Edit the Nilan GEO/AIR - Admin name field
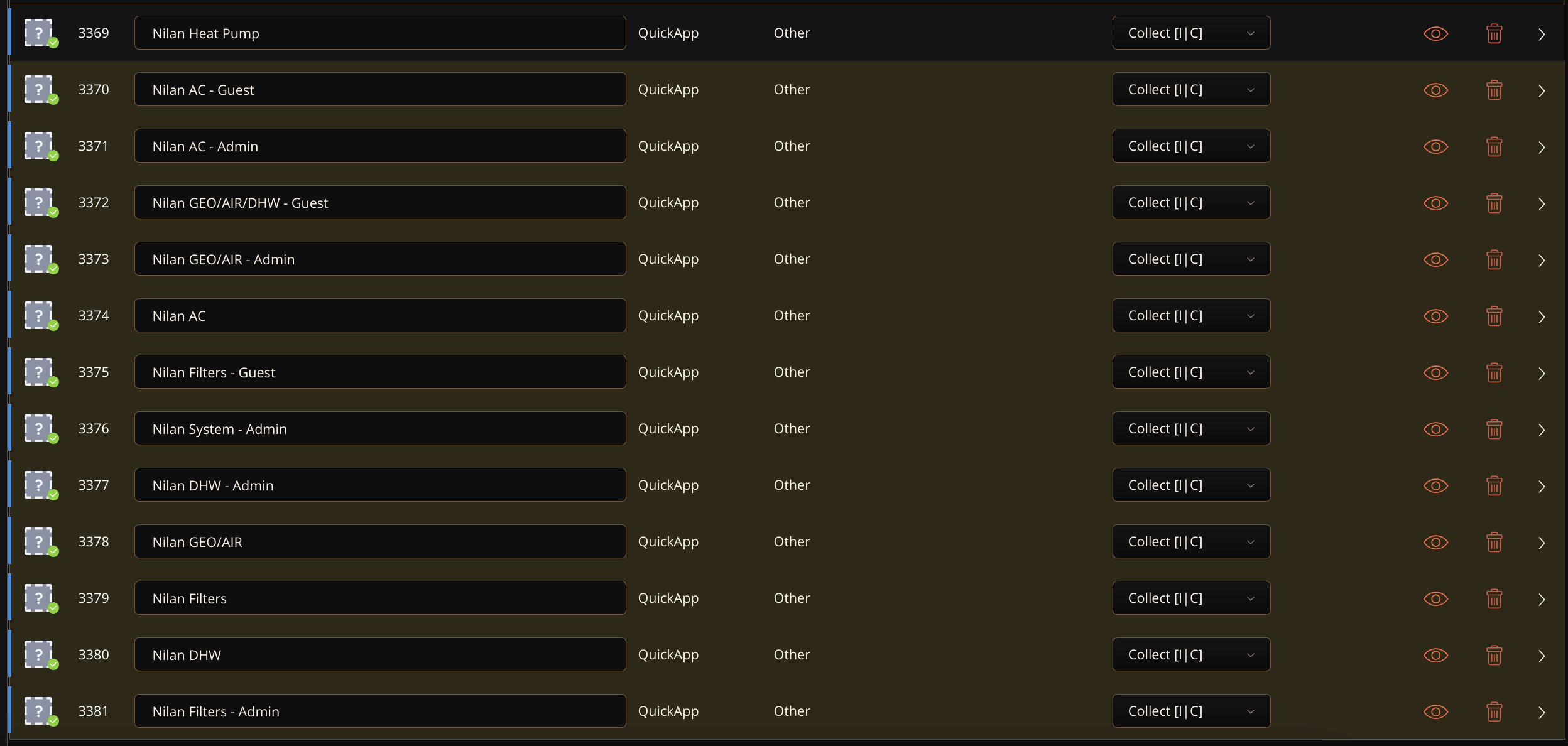Viewport: 1568px width, 746px height. click(380, 259)
